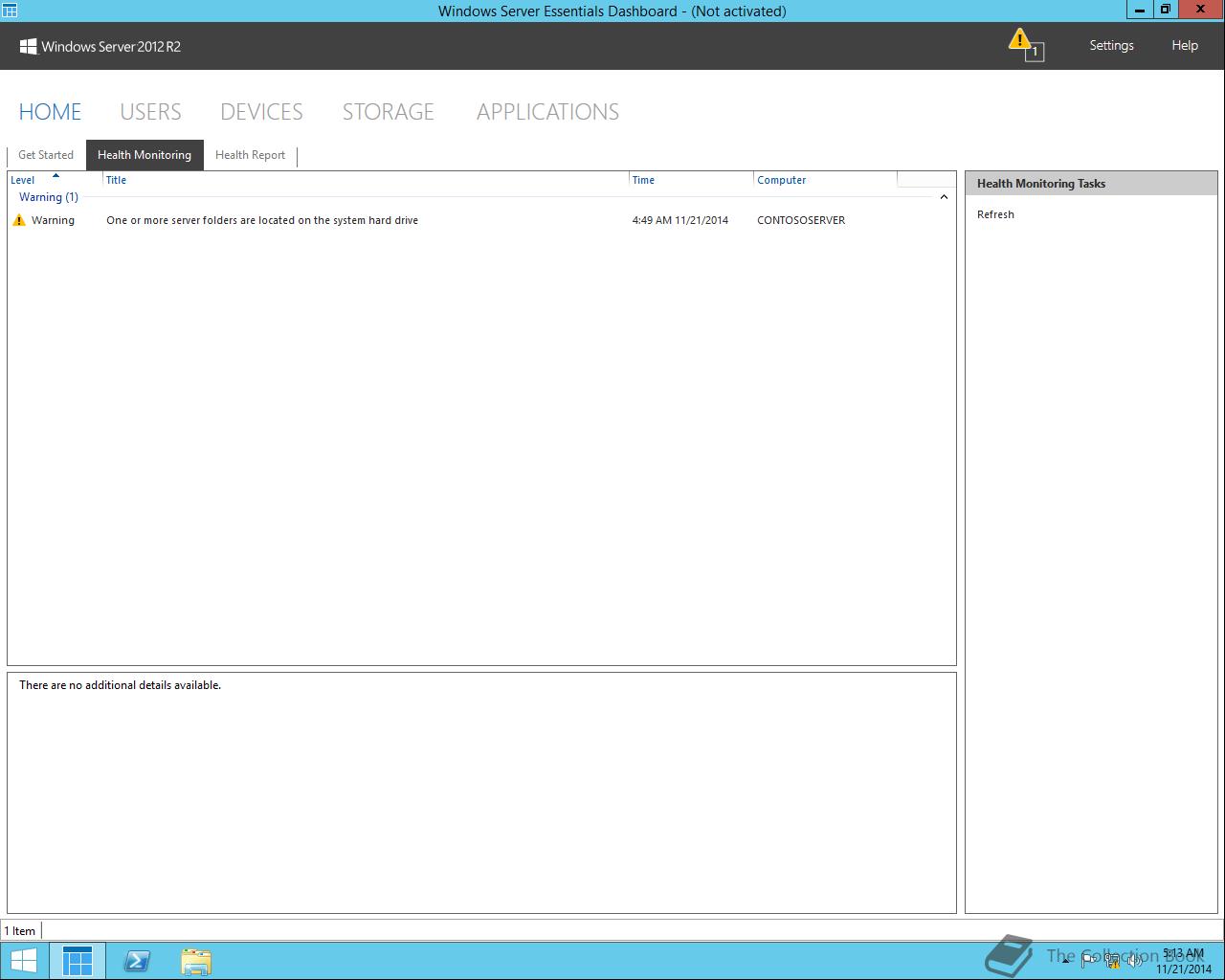Click the CONTOSOSERVER computer cell
This screenshot has height=980, width=1225.
[x=801, y=220]
